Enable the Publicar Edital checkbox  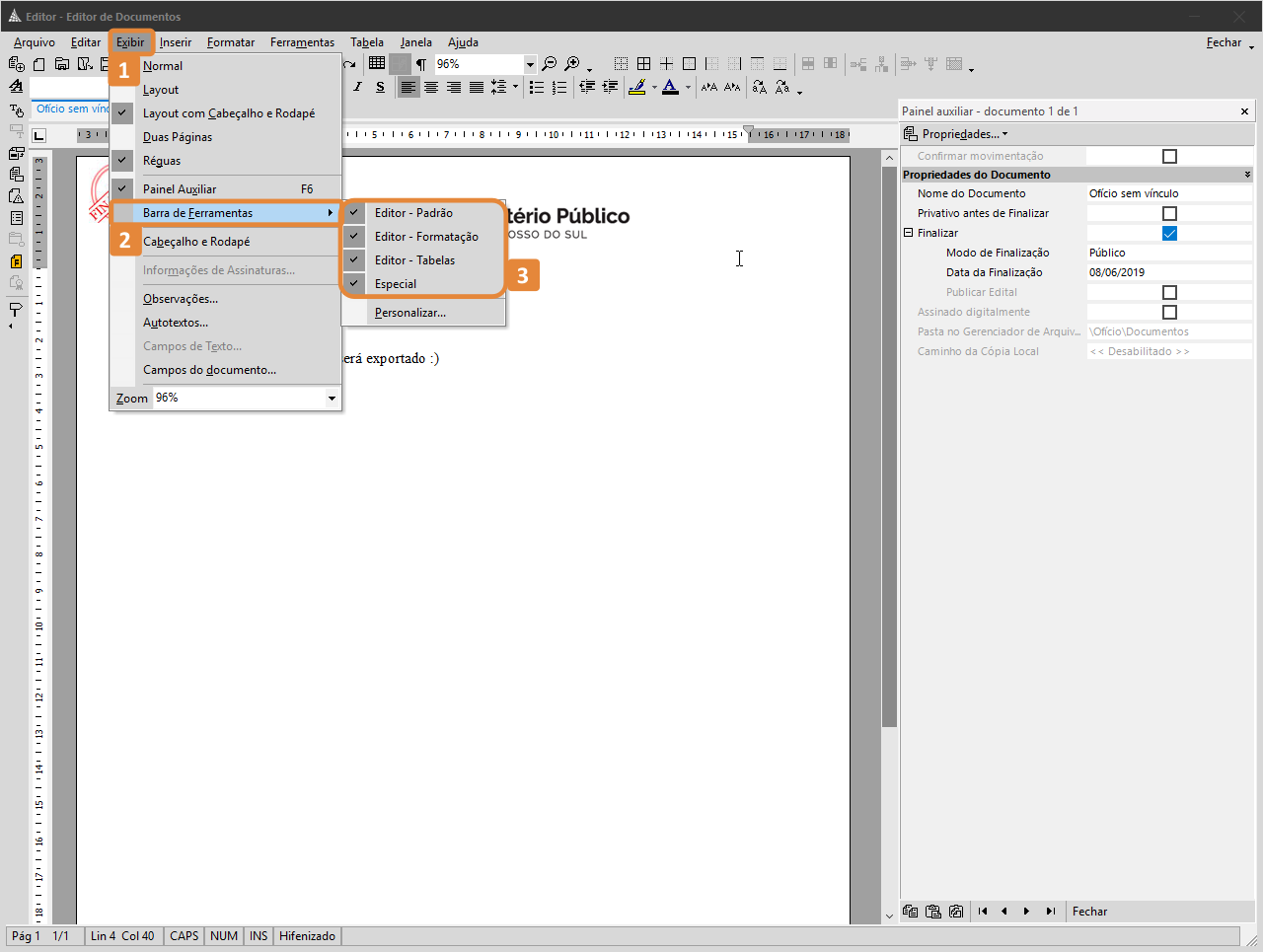1169,292
